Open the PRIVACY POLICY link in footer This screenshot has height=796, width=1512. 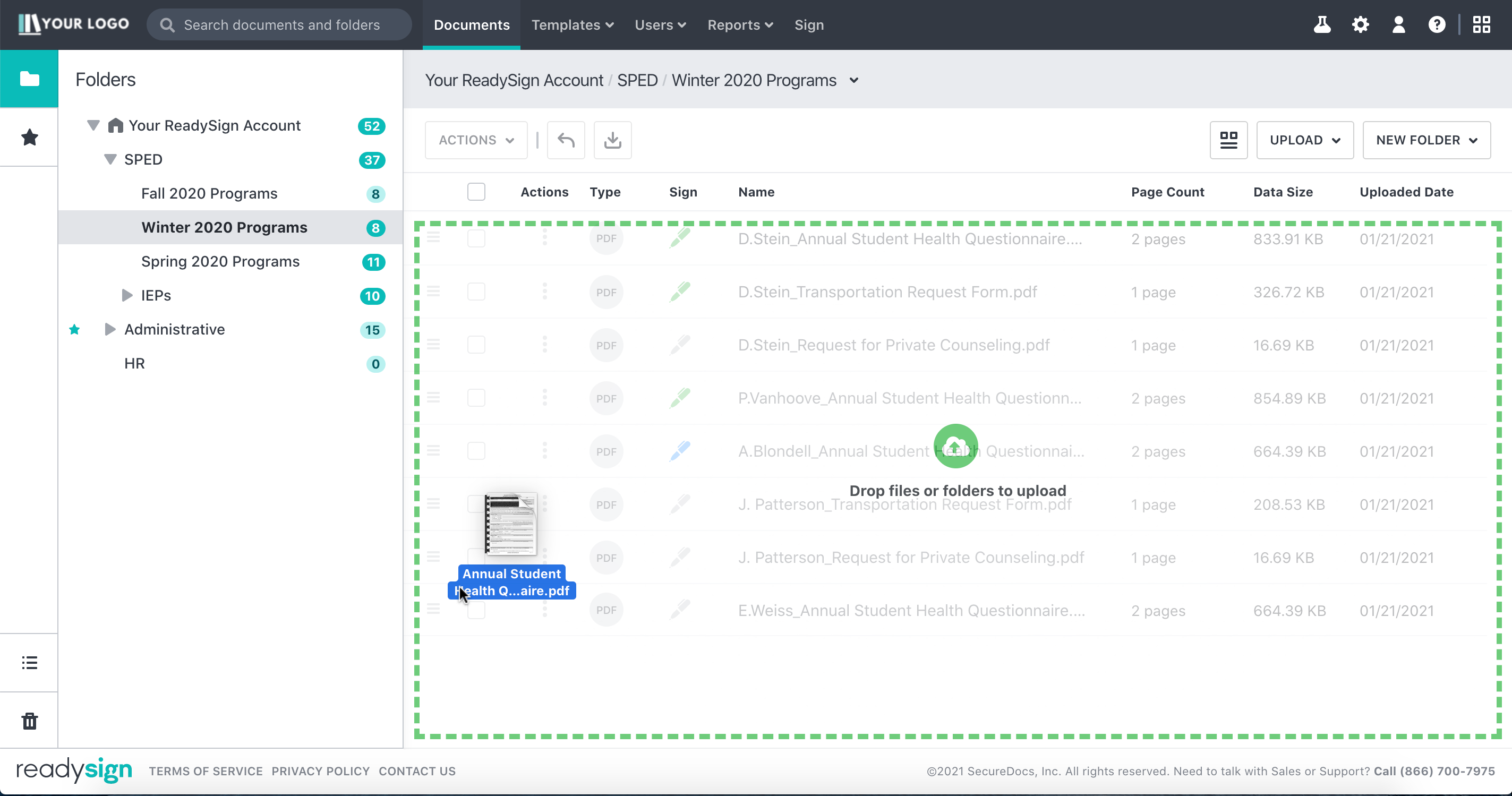point(320,771)
